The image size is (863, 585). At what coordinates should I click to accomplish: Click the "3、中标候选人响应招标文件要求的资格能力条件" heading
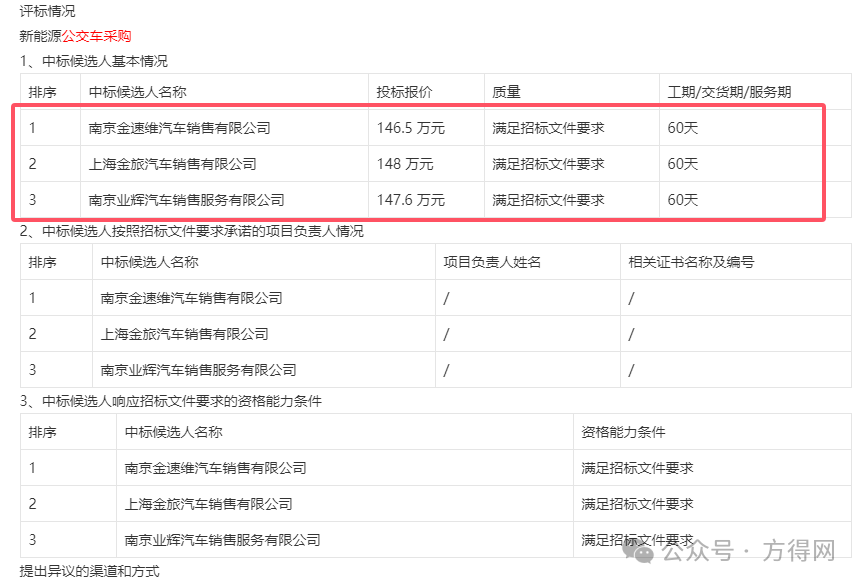click(171, 401)
